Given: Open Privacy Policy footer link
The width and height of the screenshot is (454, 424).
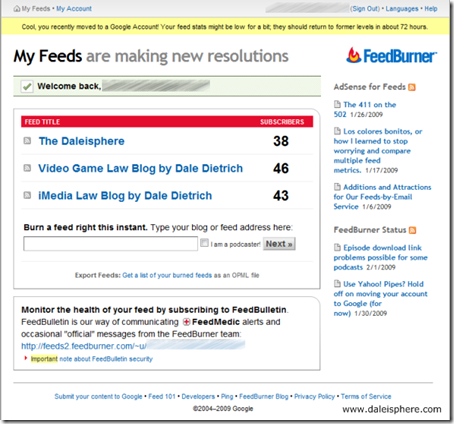Looking at the screenshot, I should (x=314, y=396).
